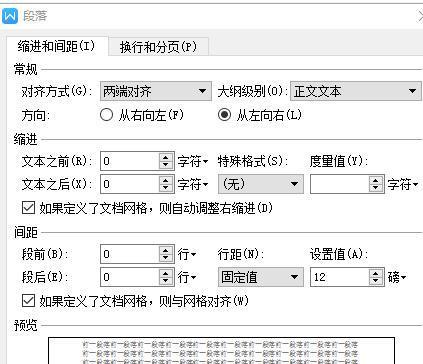423x364 pixels.
Task: Click the 设置值(A) field showing 12
Action: [339, 277]
